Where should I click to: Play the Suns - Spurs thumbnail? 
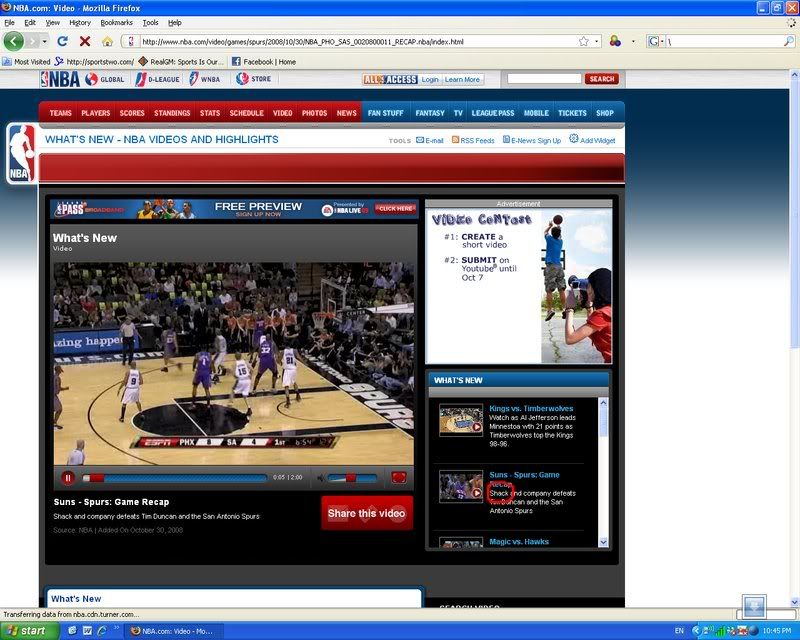(x=461, y=486)
